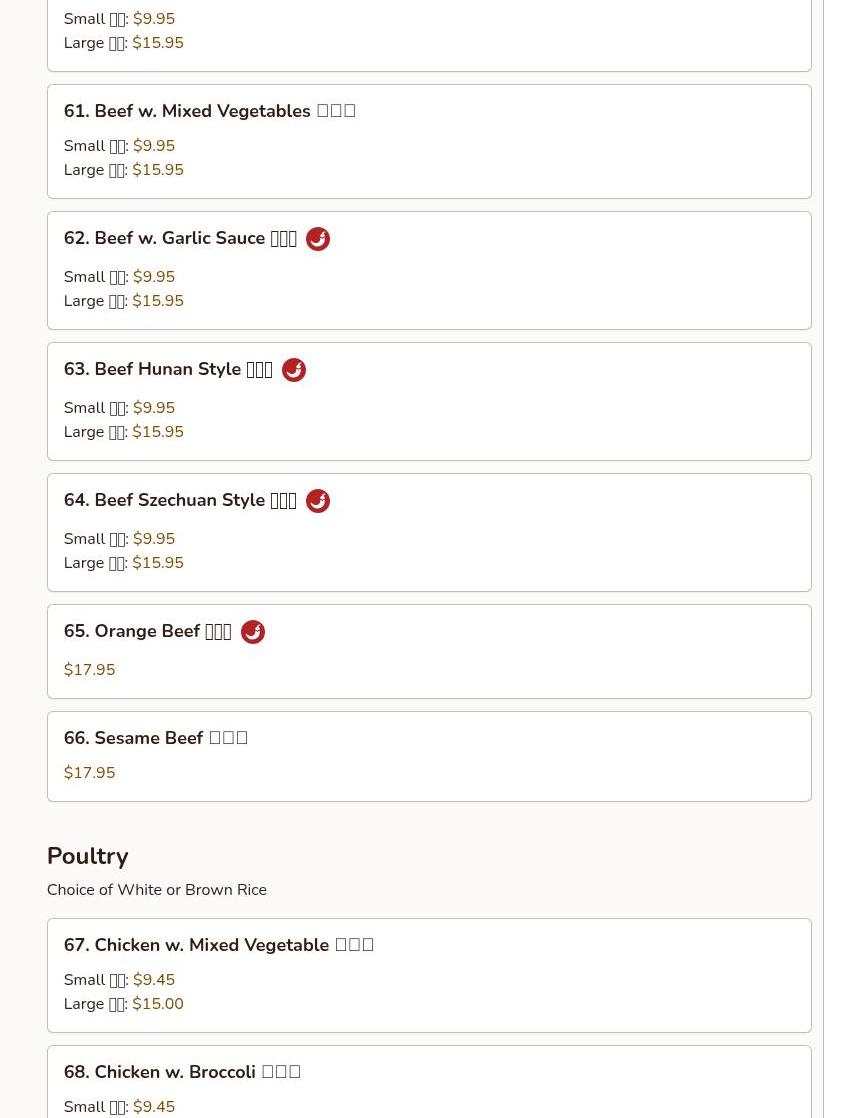Click spicy pepper icon on Beef Szechuan Style
The width and height of the screenshot is (844, 1118).
click(x=318, y=501)
